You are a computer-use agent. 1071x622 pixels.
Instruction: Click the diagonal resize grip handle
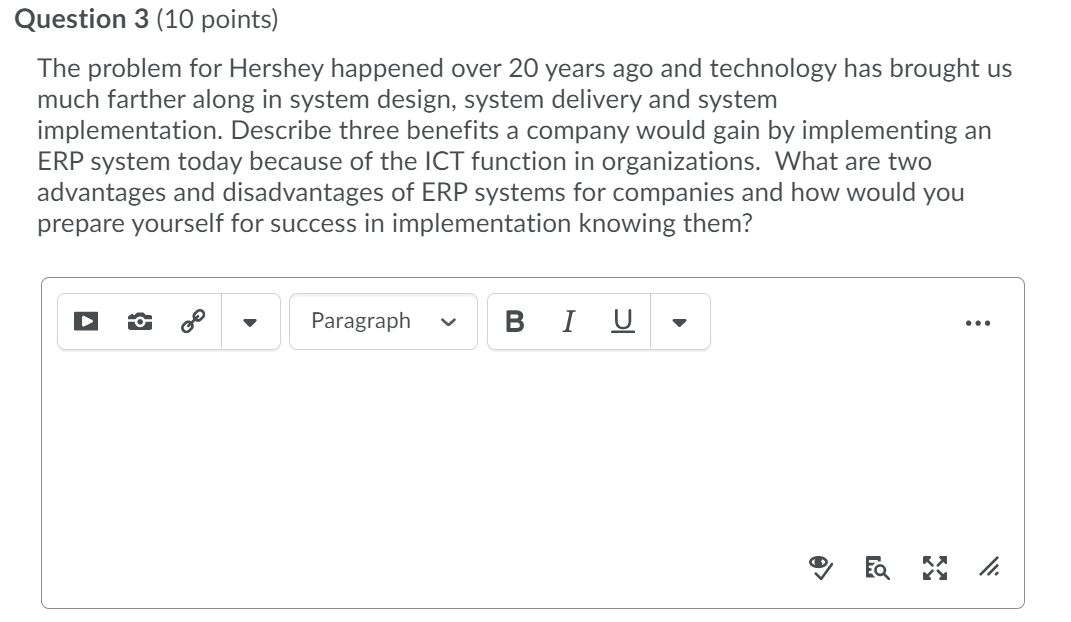click(989, 568)
